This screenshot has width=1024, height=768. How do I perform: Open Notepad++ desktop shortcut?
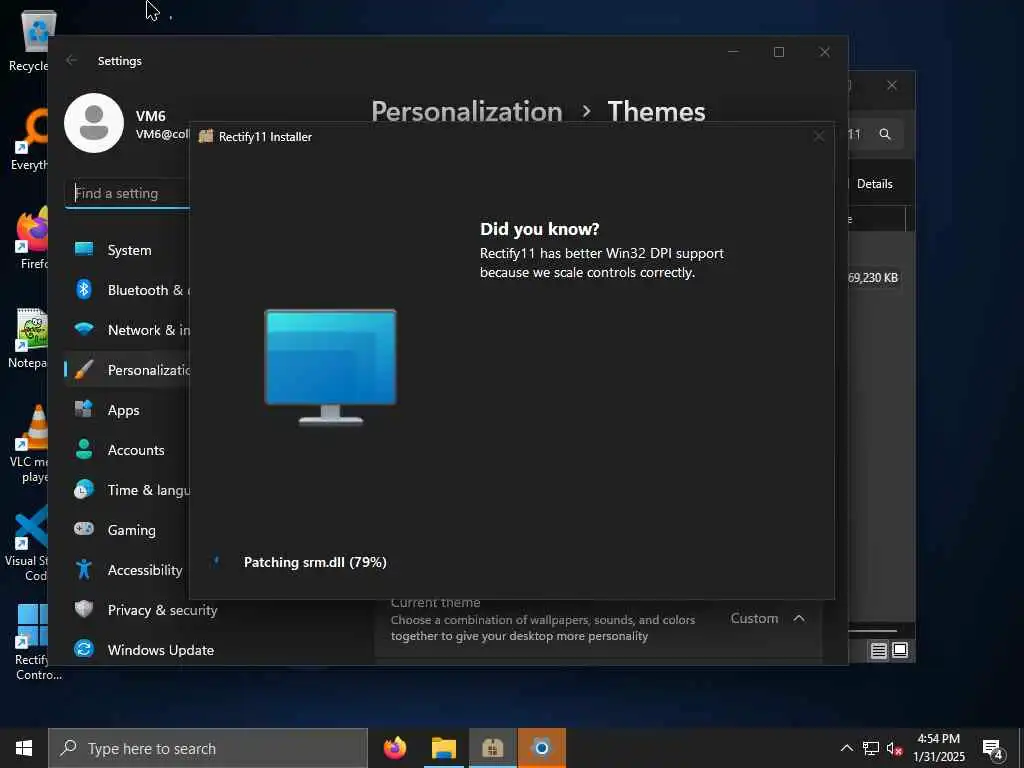pos(29,338)
